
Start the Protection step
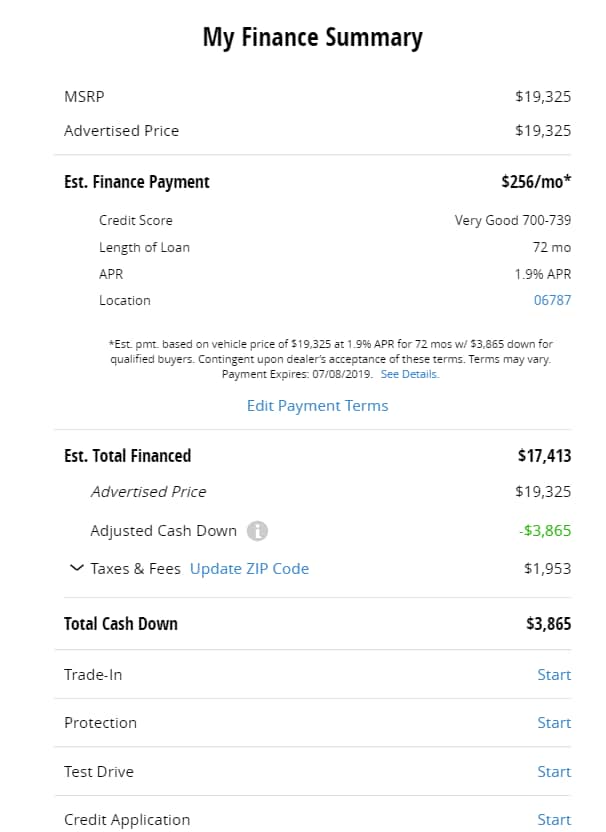click(554, 723)
